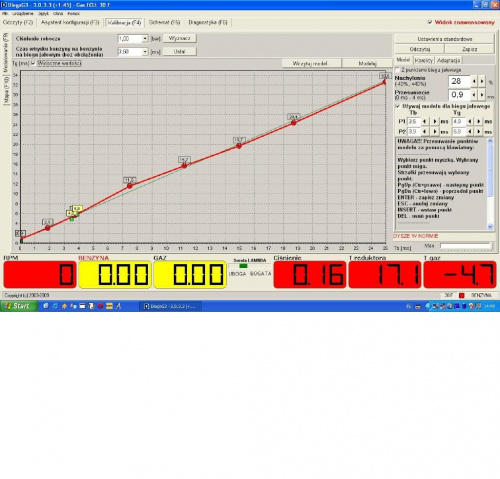The width and height of the screenshot is (500, 479).
Task: Click the Wyznacz button
Action: click(179, 38)
